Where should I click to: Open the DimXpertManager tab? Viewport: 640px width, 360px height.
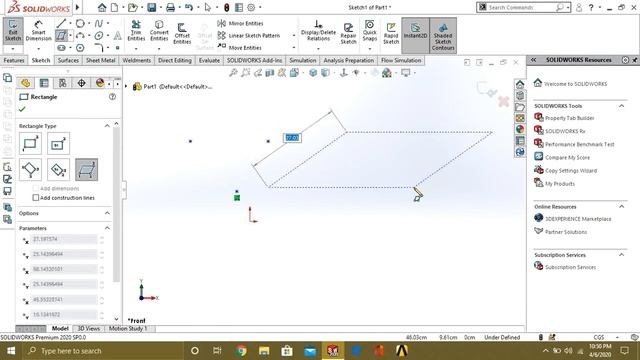point(81,83)
